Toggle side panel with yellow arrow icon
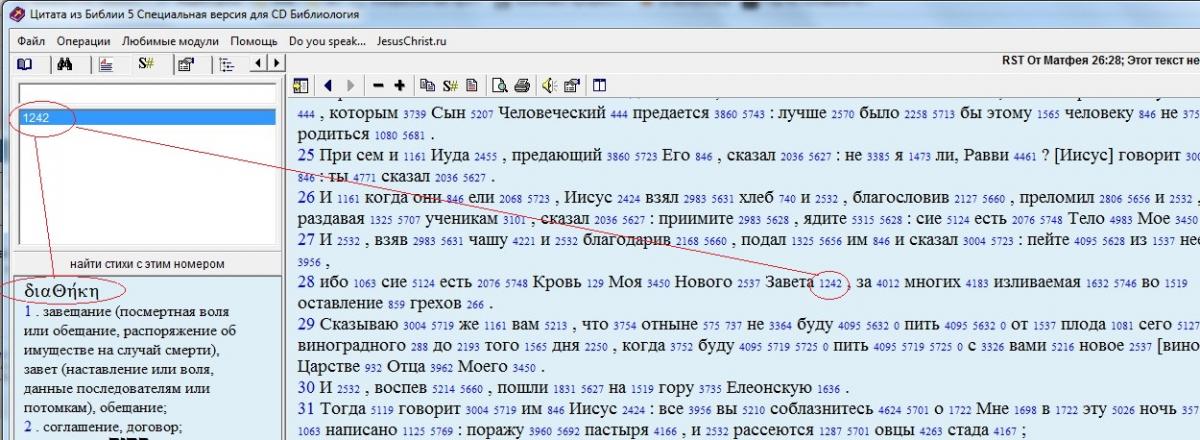Image resolution: width=1200 pixels, height=440 pixels. pos(301,85)
